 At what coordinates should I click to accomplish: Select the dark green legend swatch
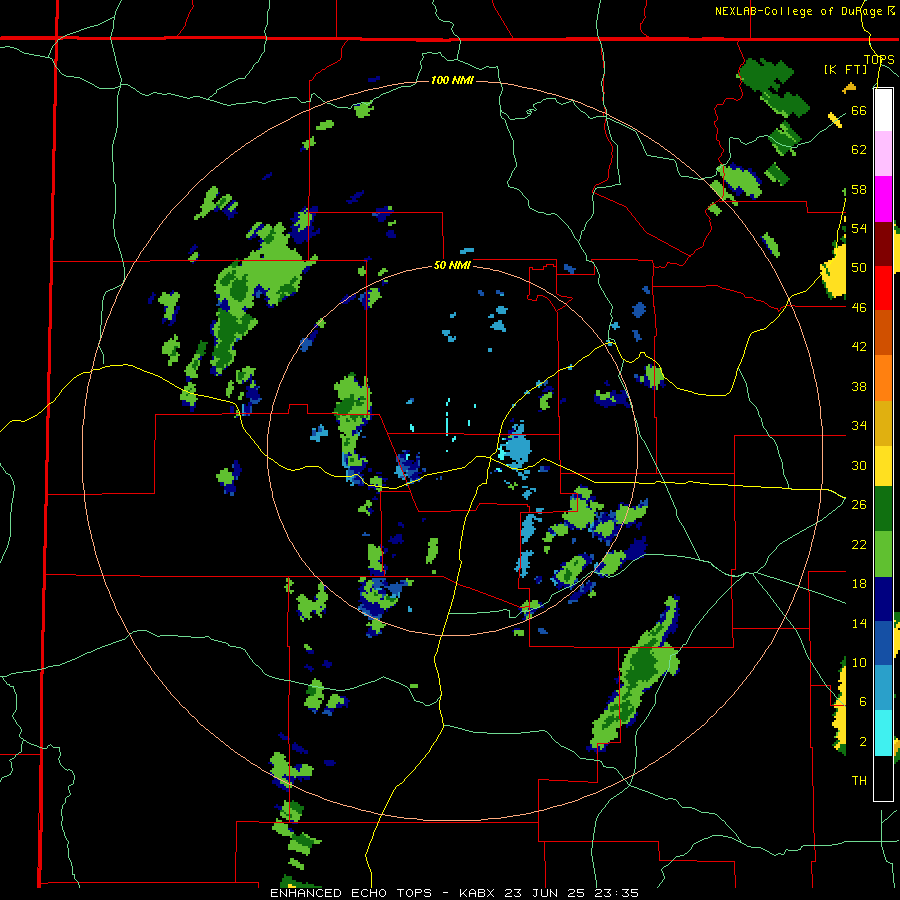click(x=883, y=509)
